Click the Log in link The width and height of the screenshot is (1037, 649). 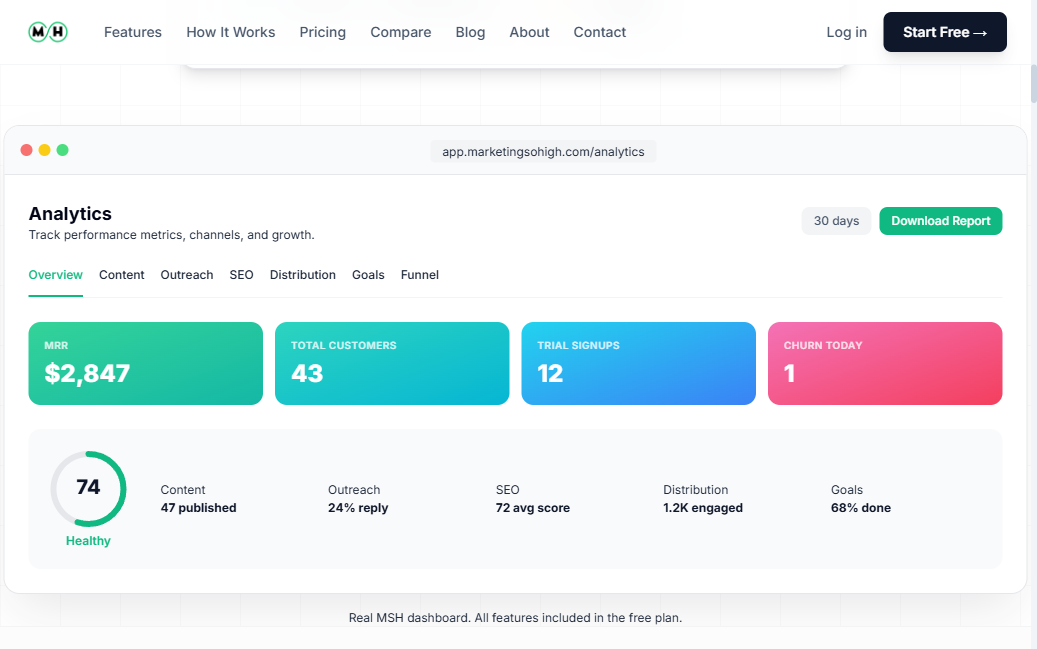pos(846,31)
